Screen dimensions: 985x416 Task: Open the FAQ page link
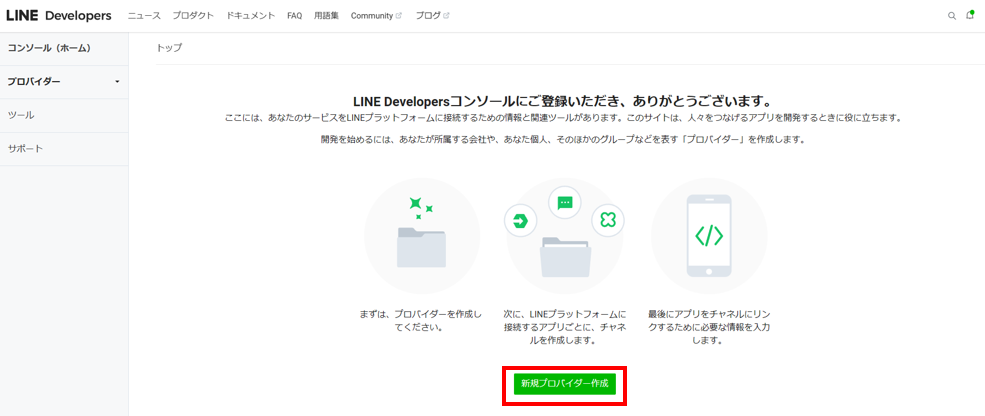294,16
